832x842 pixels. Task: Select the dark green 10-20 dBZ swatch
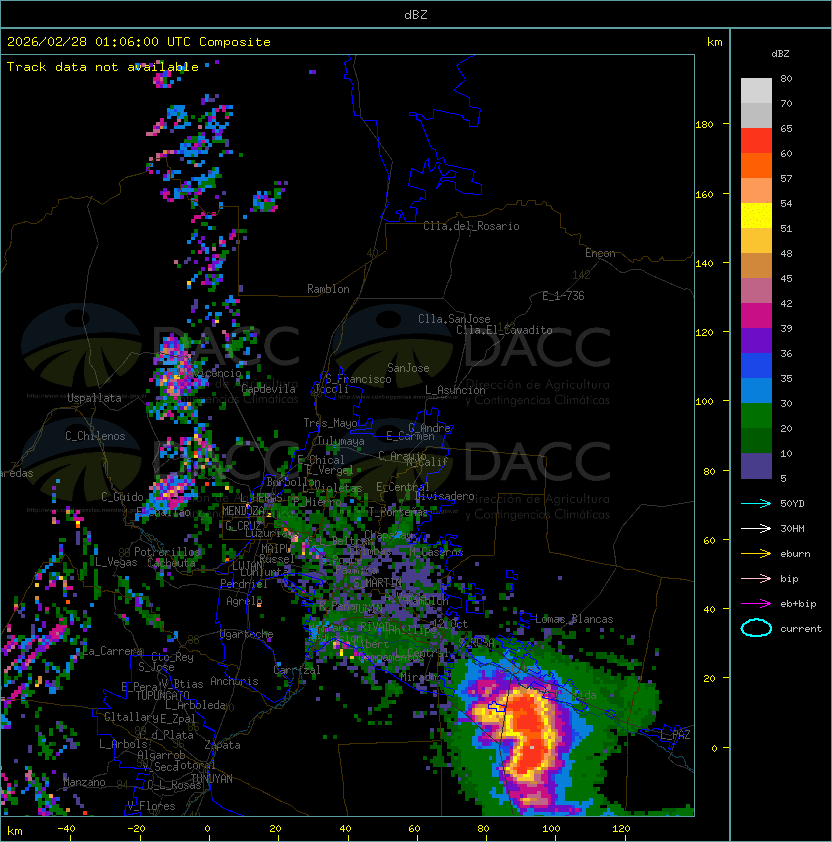[756, 440]
